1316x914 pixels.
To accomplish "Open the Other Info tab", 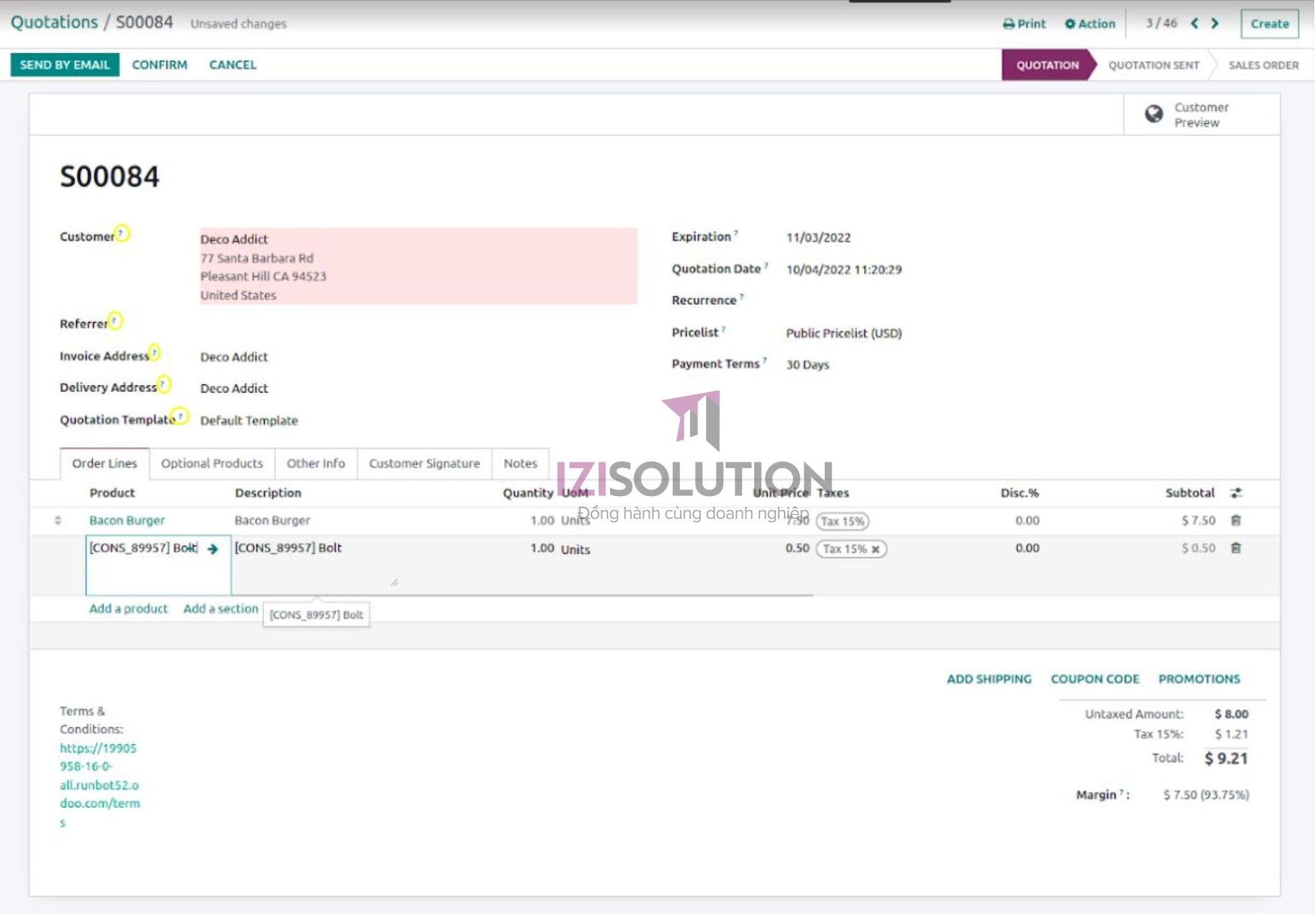I will tap(315, 463).
